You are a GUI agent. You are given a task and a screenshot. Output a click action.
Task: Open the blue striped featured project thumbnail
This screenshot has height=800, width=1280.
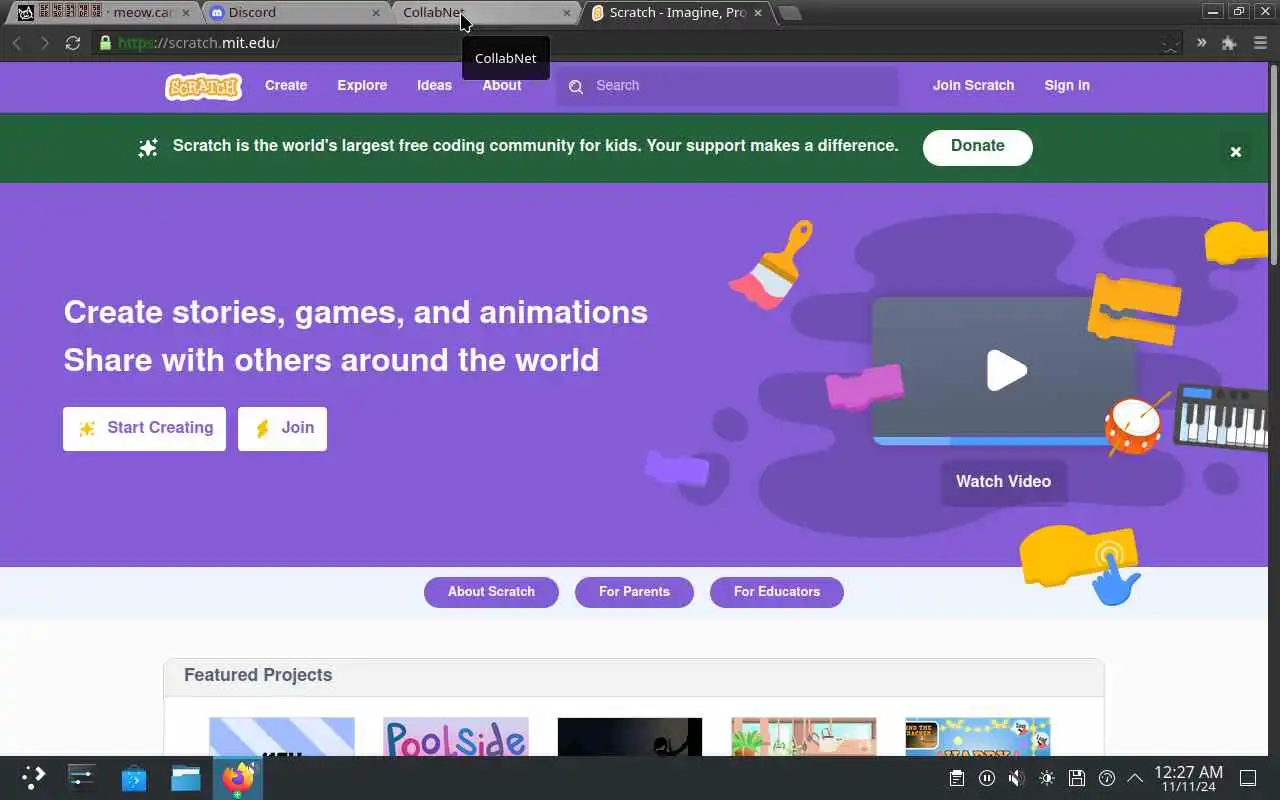[282, 737]
